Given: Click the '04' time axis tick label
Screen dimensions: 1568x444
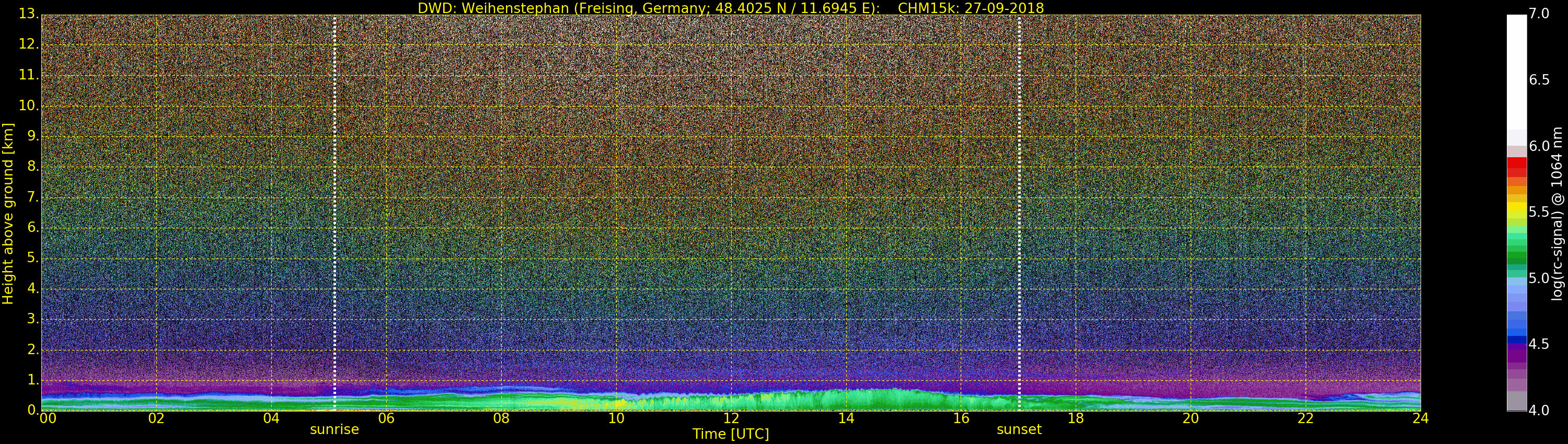Looking at the screenshot, I should coord(271,418).
